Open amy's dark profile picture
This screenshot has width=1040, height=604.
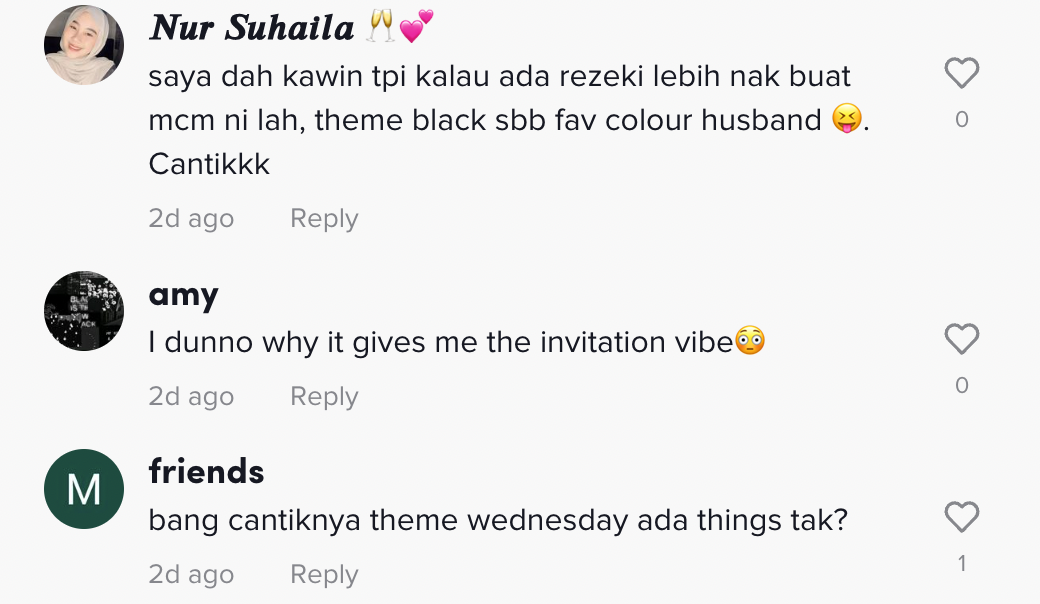84,310
